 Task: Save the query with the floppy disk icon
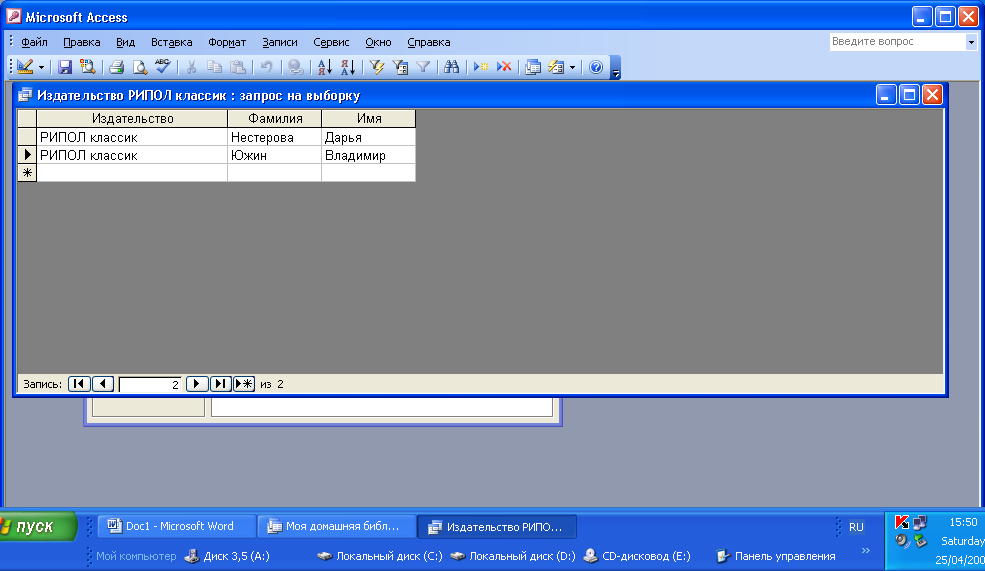[x=65, y=67]
